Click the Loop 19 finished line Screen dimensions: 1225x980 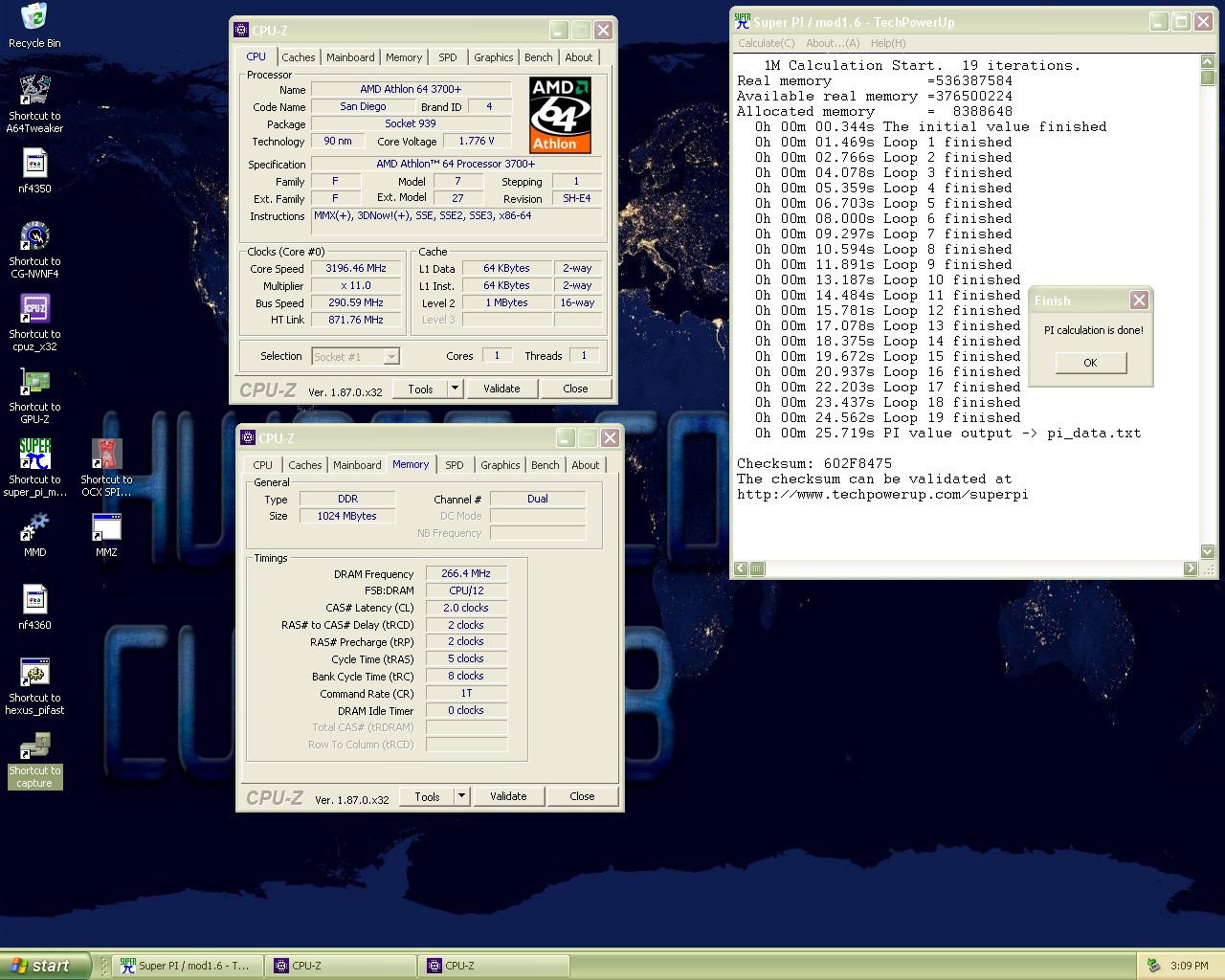tap(888, 417)
